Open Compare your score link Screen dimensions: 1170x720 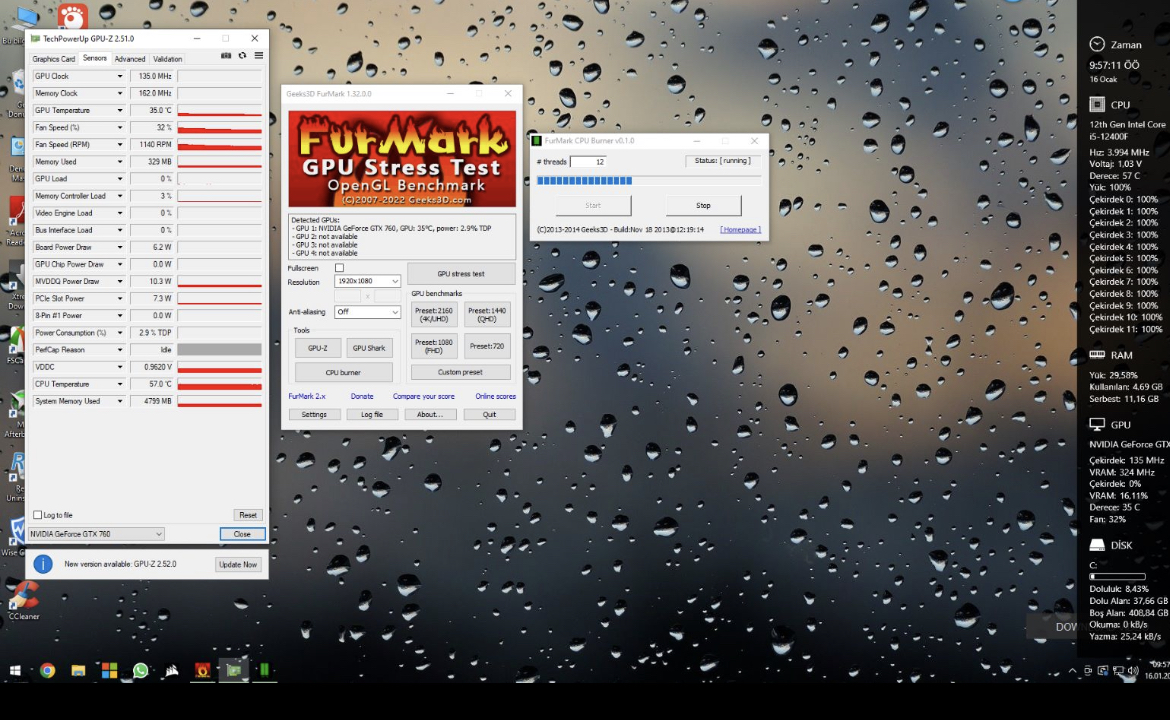click(423, 396)
